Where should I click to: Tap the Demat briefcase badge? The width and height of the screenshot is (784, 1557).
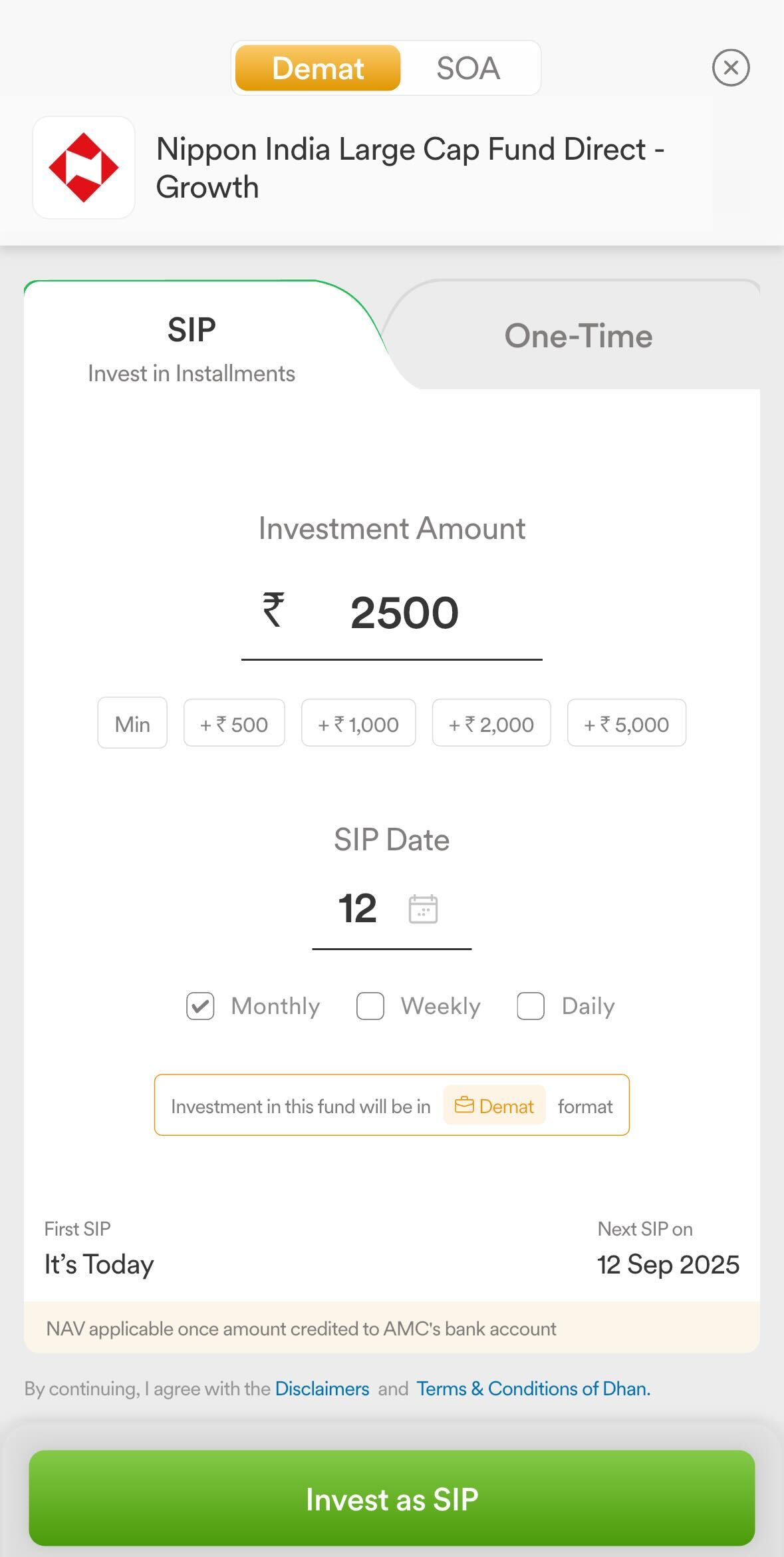pos(494,1106)
